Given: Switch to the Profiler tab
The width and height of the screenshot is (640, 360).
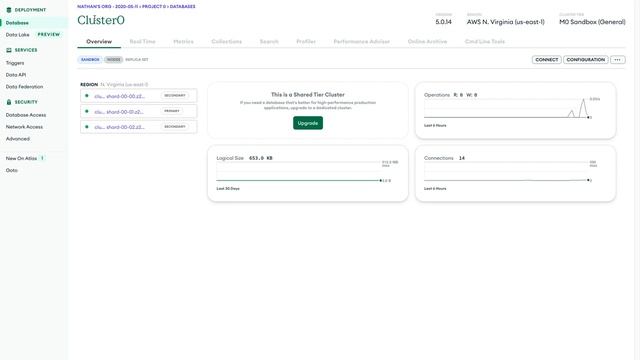Looking at the screenshot, I should (306, 42).
